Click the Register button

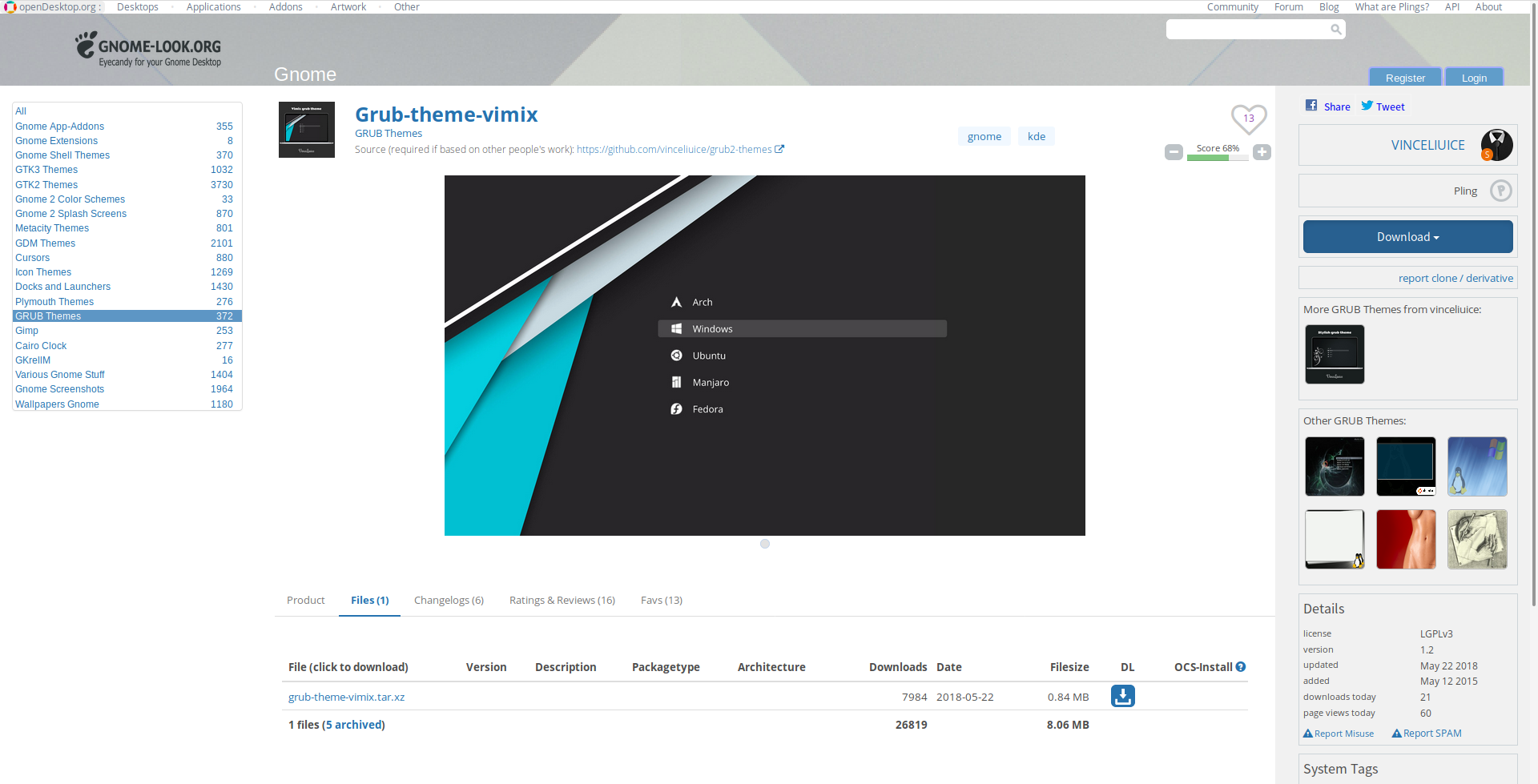(x=1405, y=78)
